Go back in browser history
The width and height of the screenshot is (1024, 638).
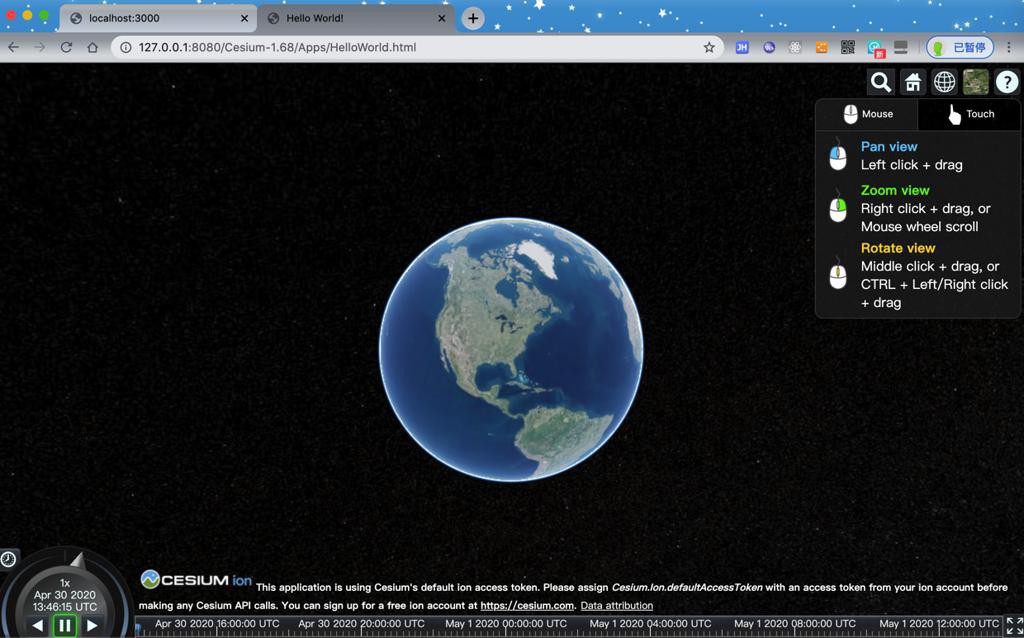point(14,47)
